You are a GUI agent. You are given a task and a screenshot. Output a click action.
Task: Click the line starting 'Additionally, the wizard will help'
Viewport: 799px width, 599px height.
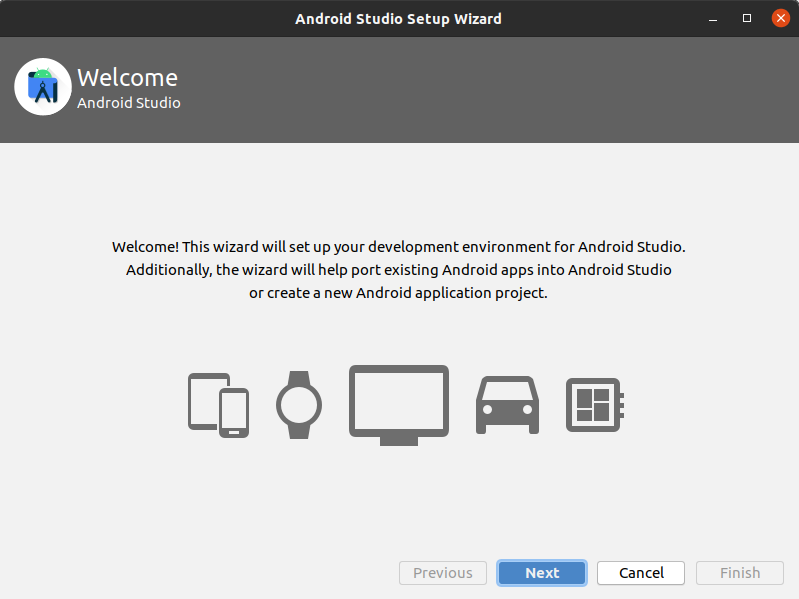[x=399, y=270]
